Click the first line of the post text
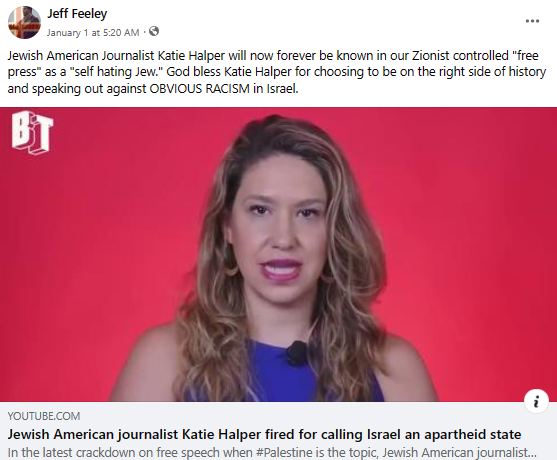Viewport: 557px width, 460px height. [273, 56]
